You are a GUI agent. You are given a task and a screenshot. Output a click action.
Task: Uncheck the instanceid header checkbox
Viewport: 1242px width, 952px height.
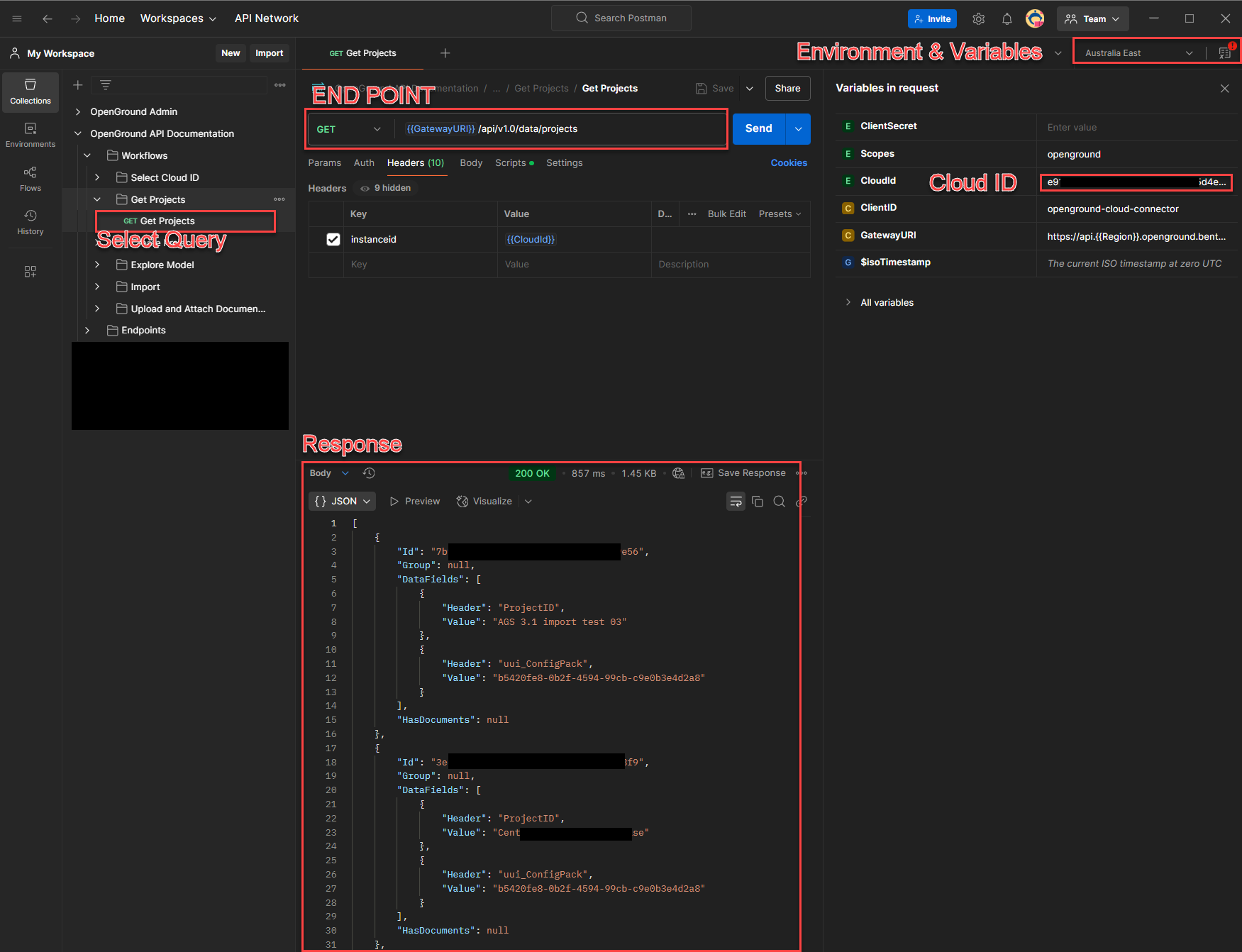coord(333,240)
